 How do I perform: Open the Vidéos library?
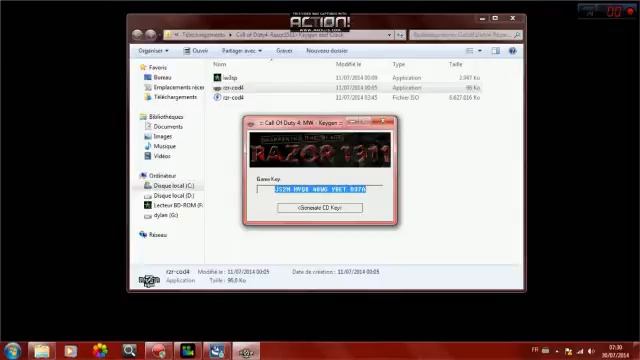click(x=162, y=156)
